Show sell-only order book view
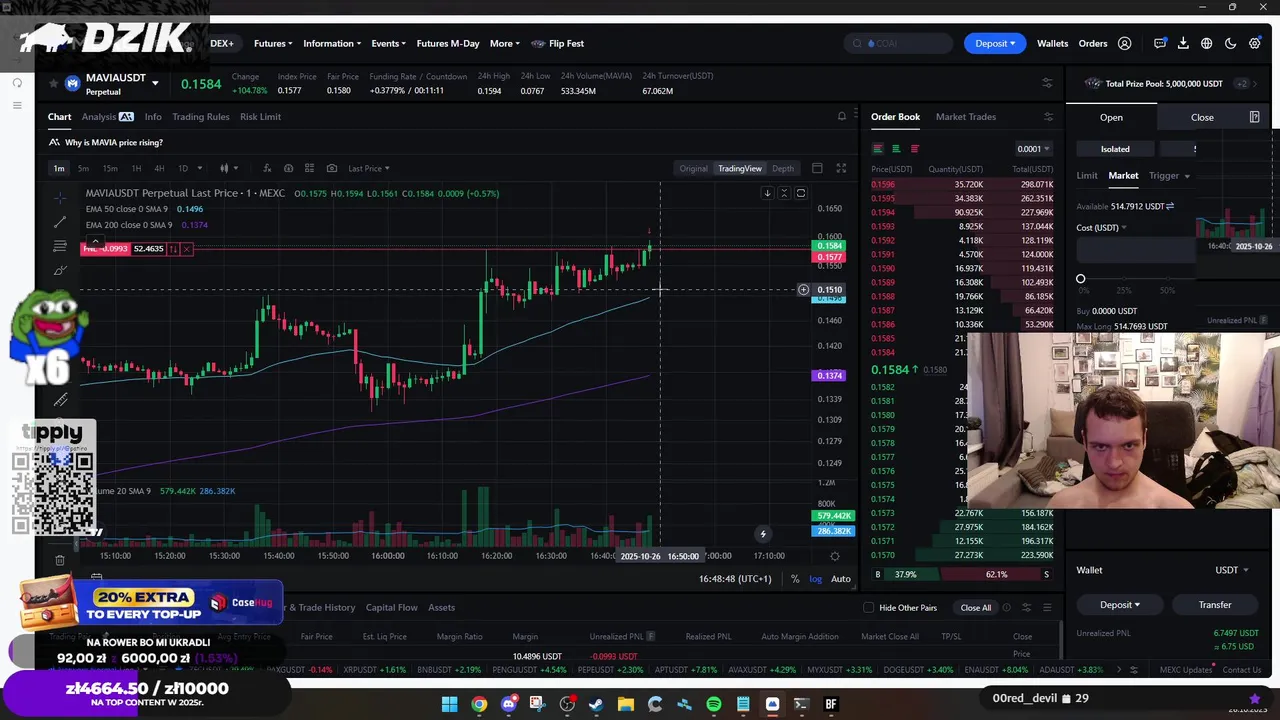The width and height of the screenshot is (1280, 720). point(914,149)
